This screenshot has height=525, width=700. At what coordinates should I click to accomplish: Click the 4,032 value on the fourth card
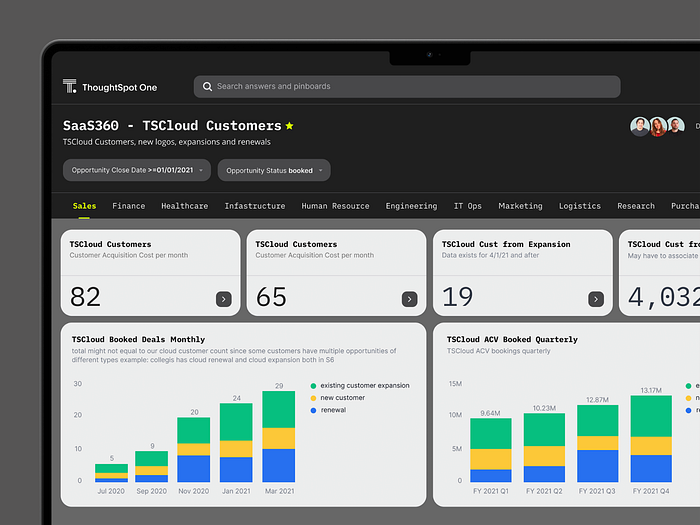(664, 297)
